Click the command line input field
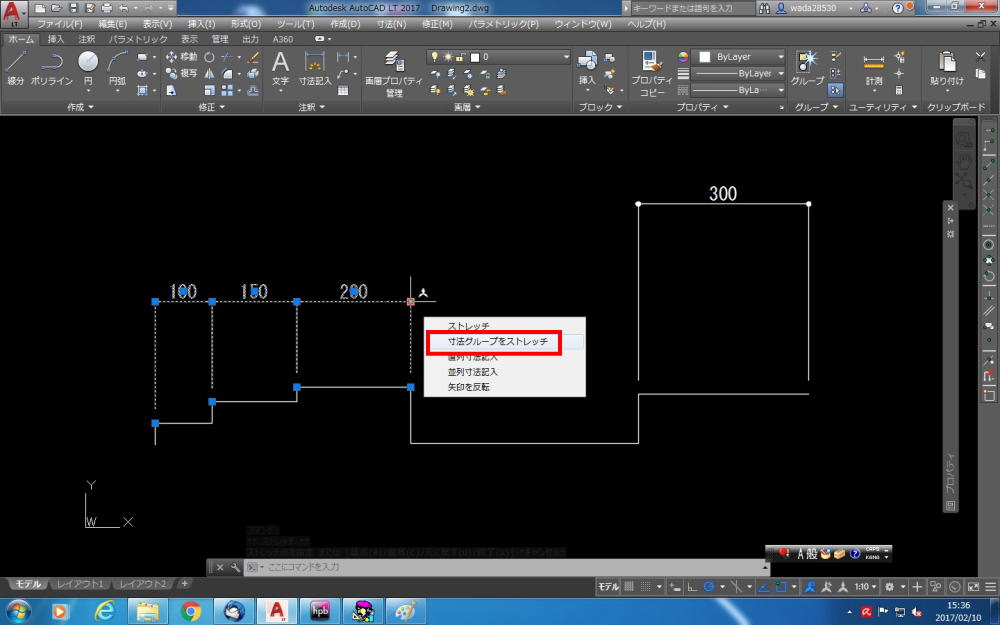The height and width of the screenshot is (625, 1000). click(506, 567)
